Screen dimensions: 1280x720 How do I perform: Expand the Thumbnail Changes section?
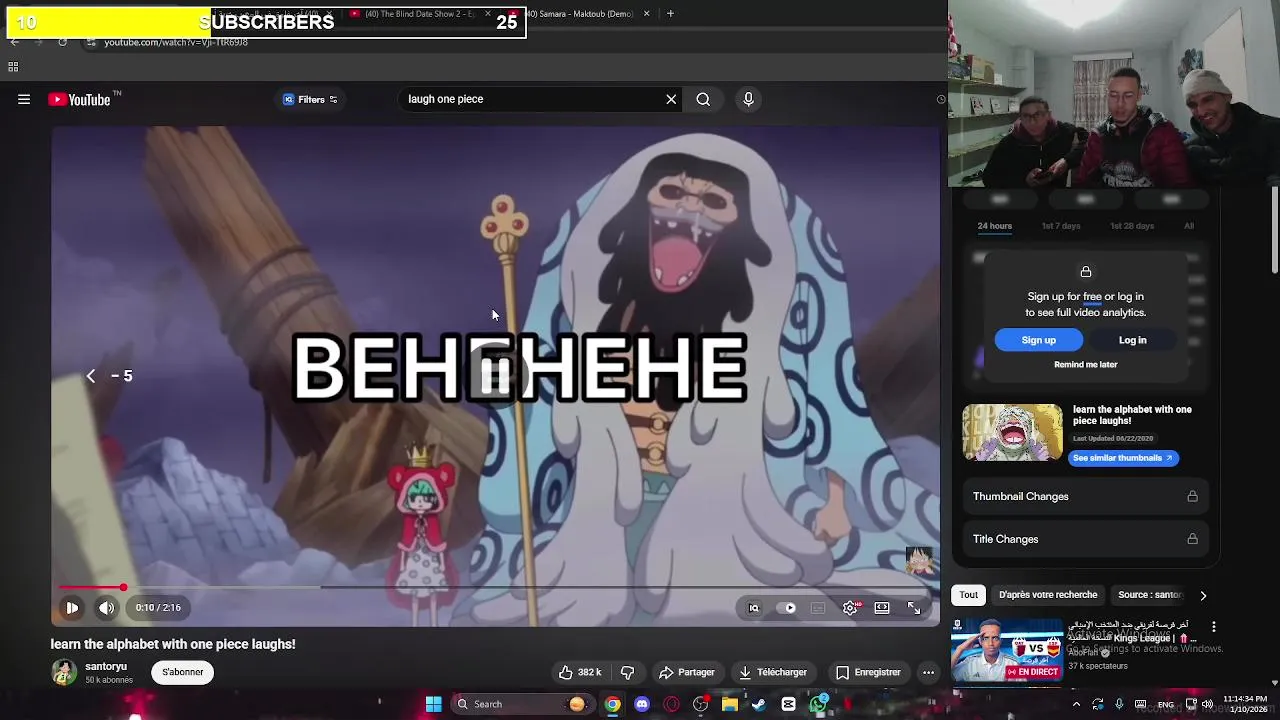point(1085,496)
